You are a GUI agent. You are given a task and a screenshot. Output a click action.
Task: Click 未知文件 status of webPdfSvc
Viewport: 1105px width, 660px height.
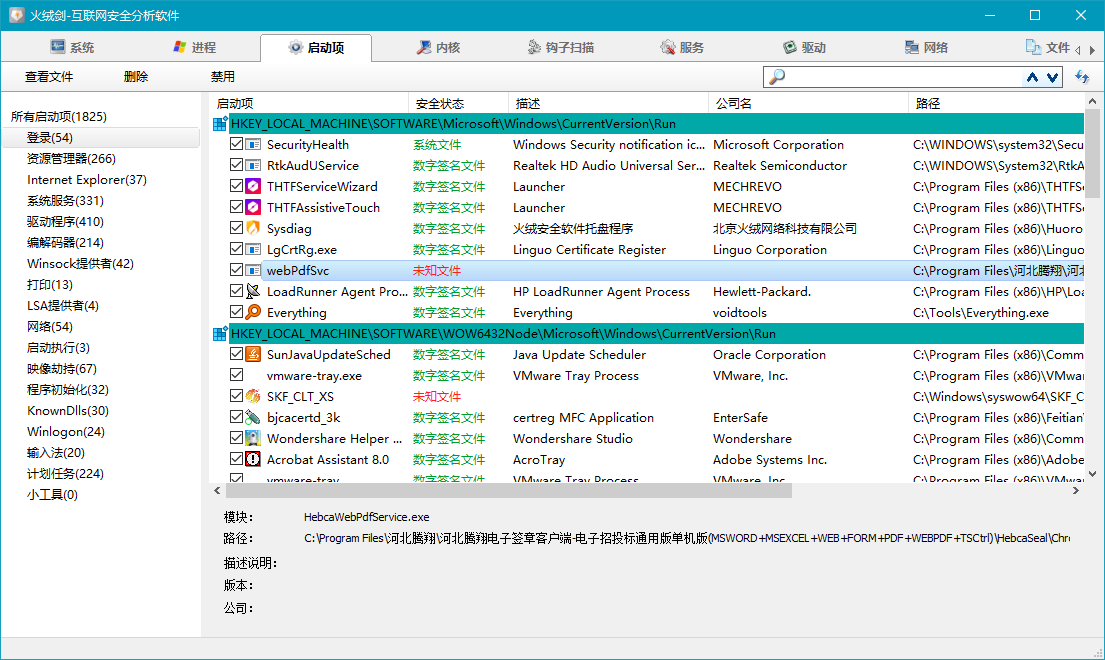click(437, 270)
